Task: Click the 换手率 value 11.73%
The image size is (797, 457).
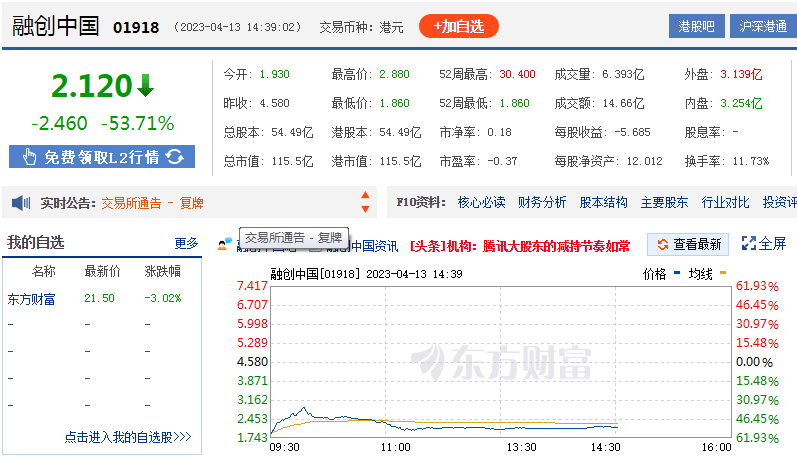Action: click(x=751, y=161)
